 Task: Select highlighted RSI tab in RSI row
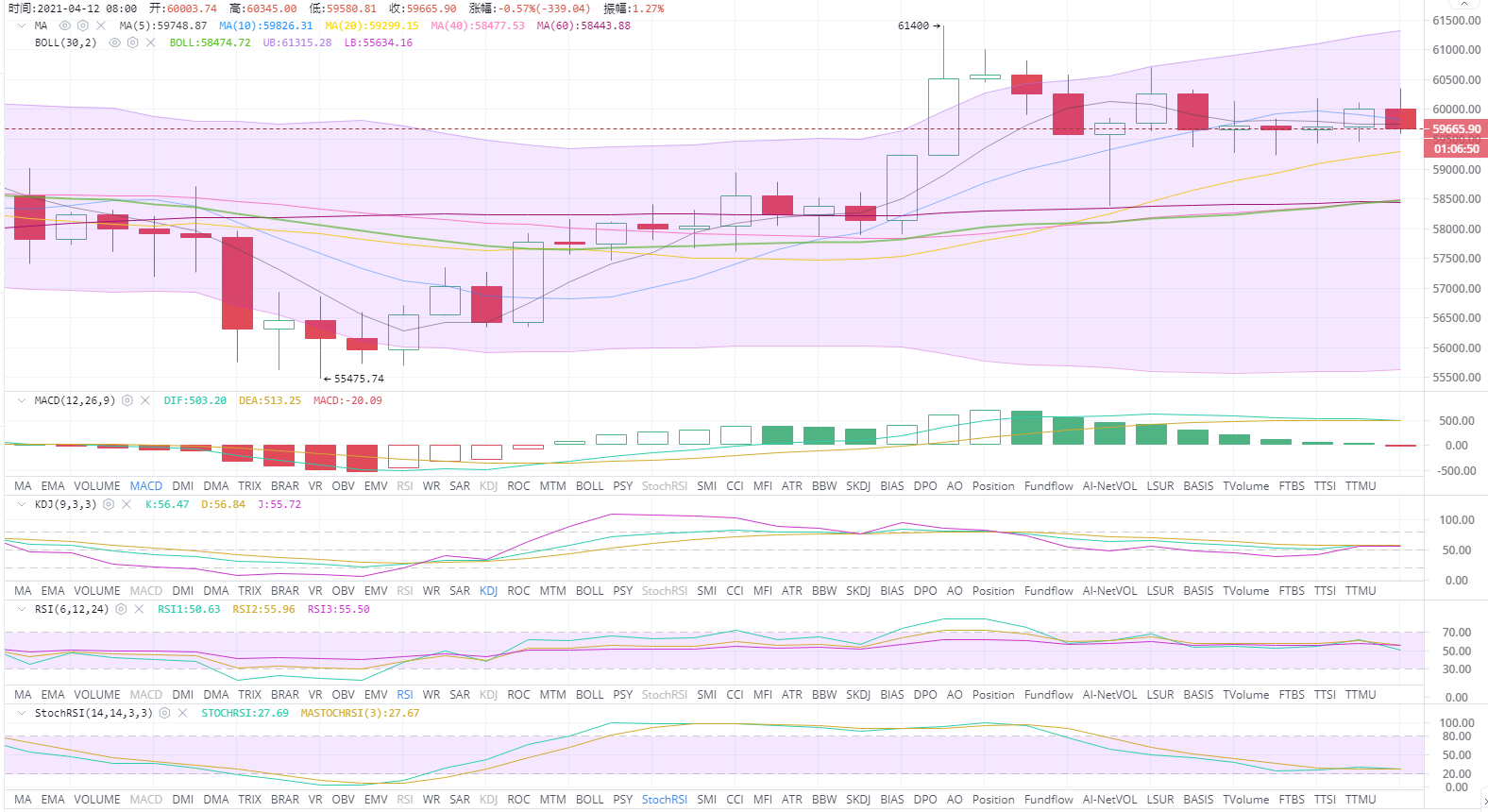click(x=405, y=695)
